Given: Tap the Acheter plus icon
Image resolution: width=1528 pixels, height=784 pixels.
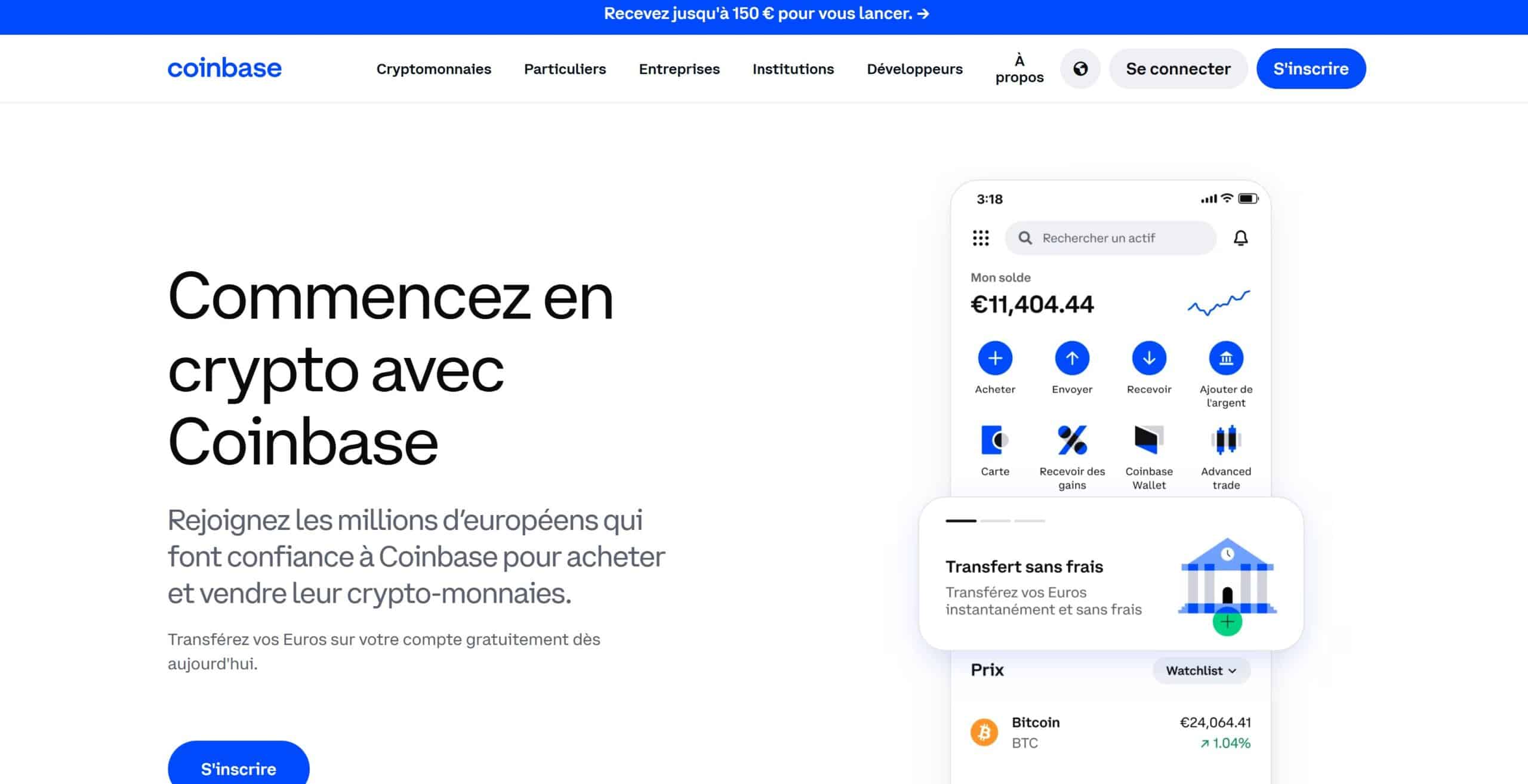Looking at the screenshot, I should coord(995,358).
